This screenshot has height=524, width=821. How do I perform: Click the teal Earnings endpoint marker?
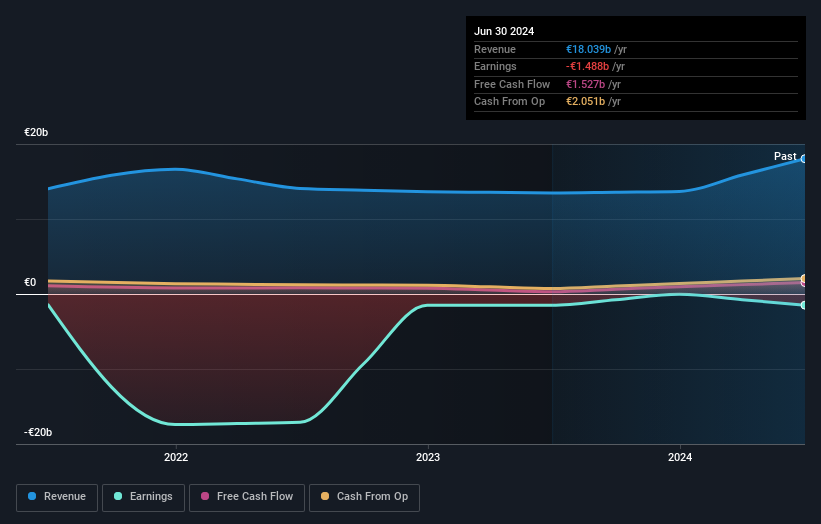pos(803,305)
